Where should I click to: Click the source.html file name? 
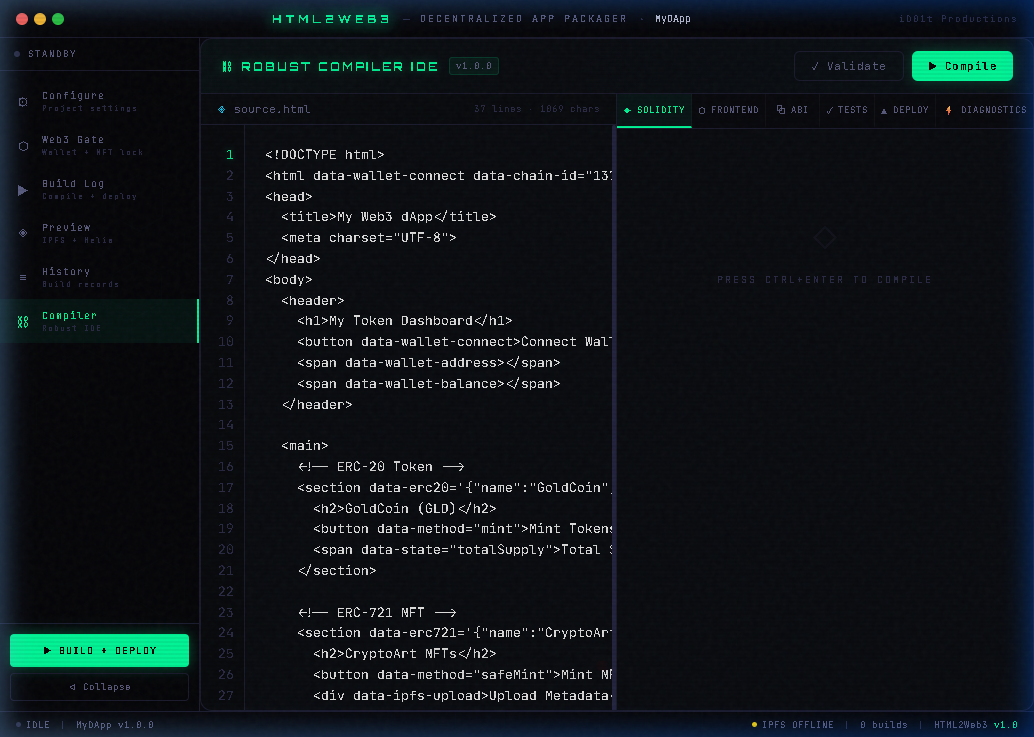[x=272, y=109]
